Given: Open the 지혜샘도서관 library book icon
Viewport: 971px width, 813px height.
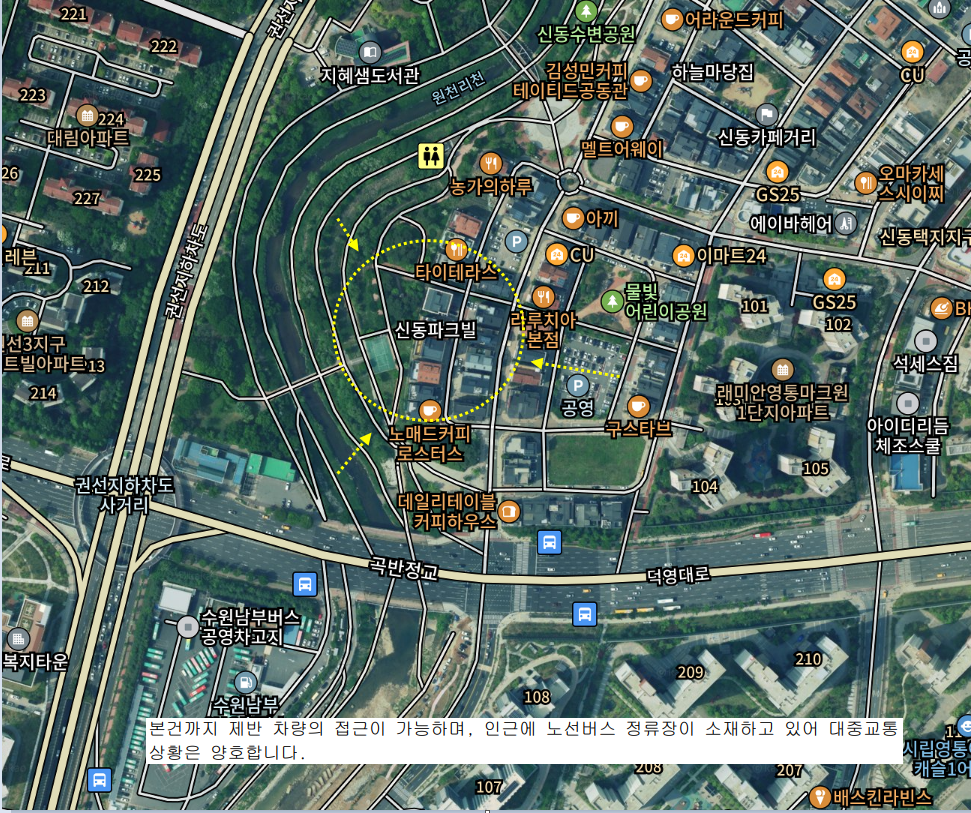Looking at the screenshot, I should point(370,52).
